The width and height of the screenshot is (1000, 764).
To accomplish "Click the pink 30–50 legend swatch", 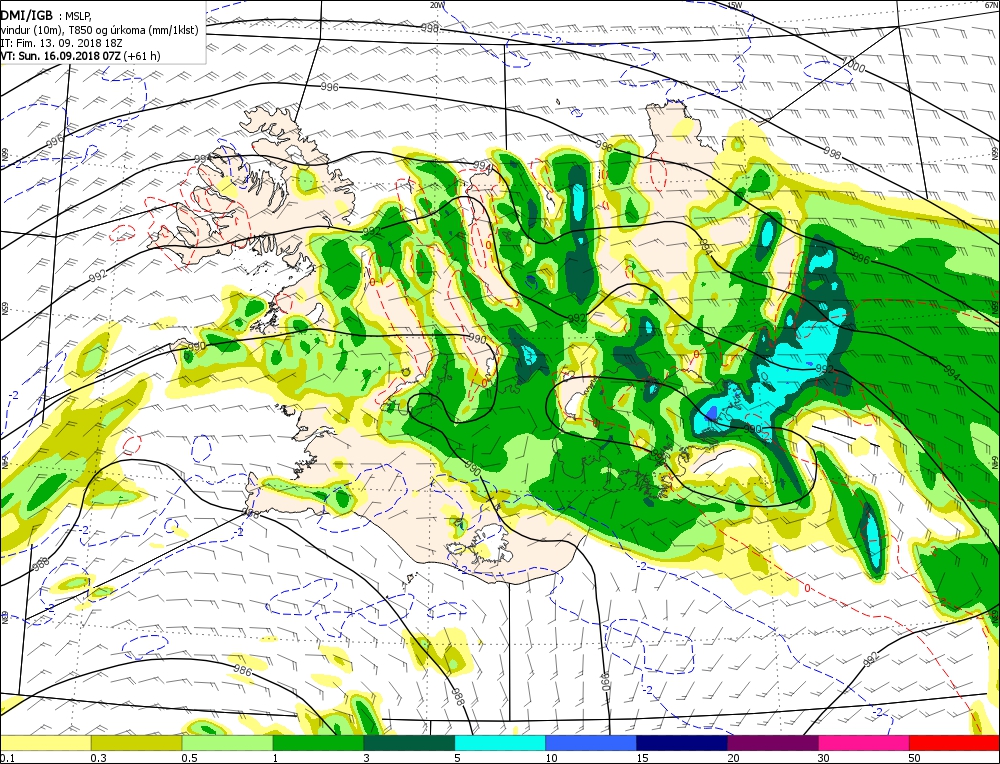I will click(x=864, y=743).
